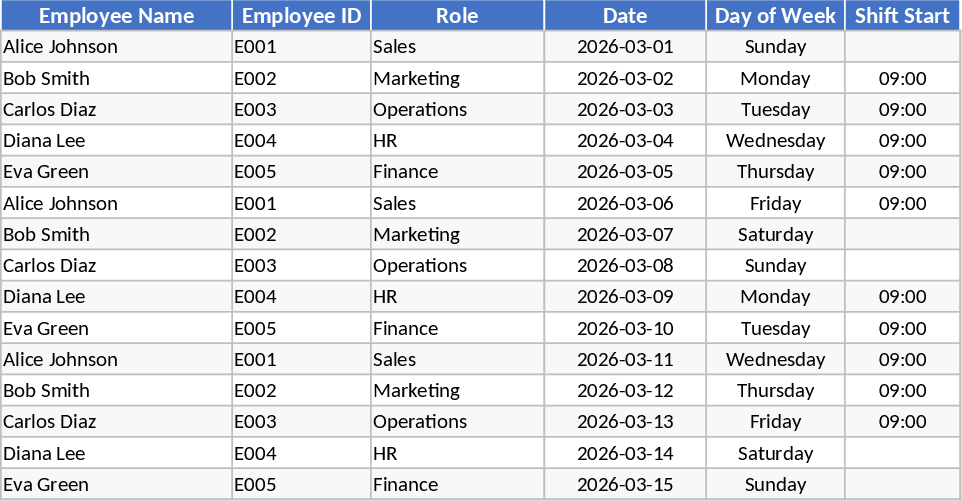Select the cell containing Wednesday for 2026-03-04
The height and width of the screenshot is (501, 962).
click(x=775, y=141)
